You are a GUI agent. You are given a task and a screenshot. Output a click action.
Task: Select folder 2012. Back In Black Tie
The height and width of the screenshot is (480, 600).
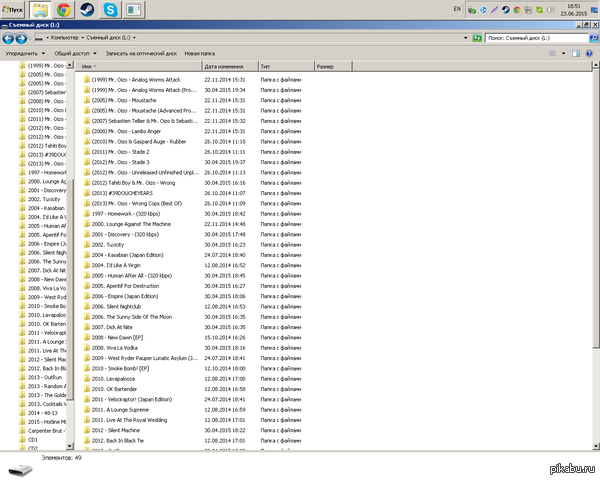114,441
